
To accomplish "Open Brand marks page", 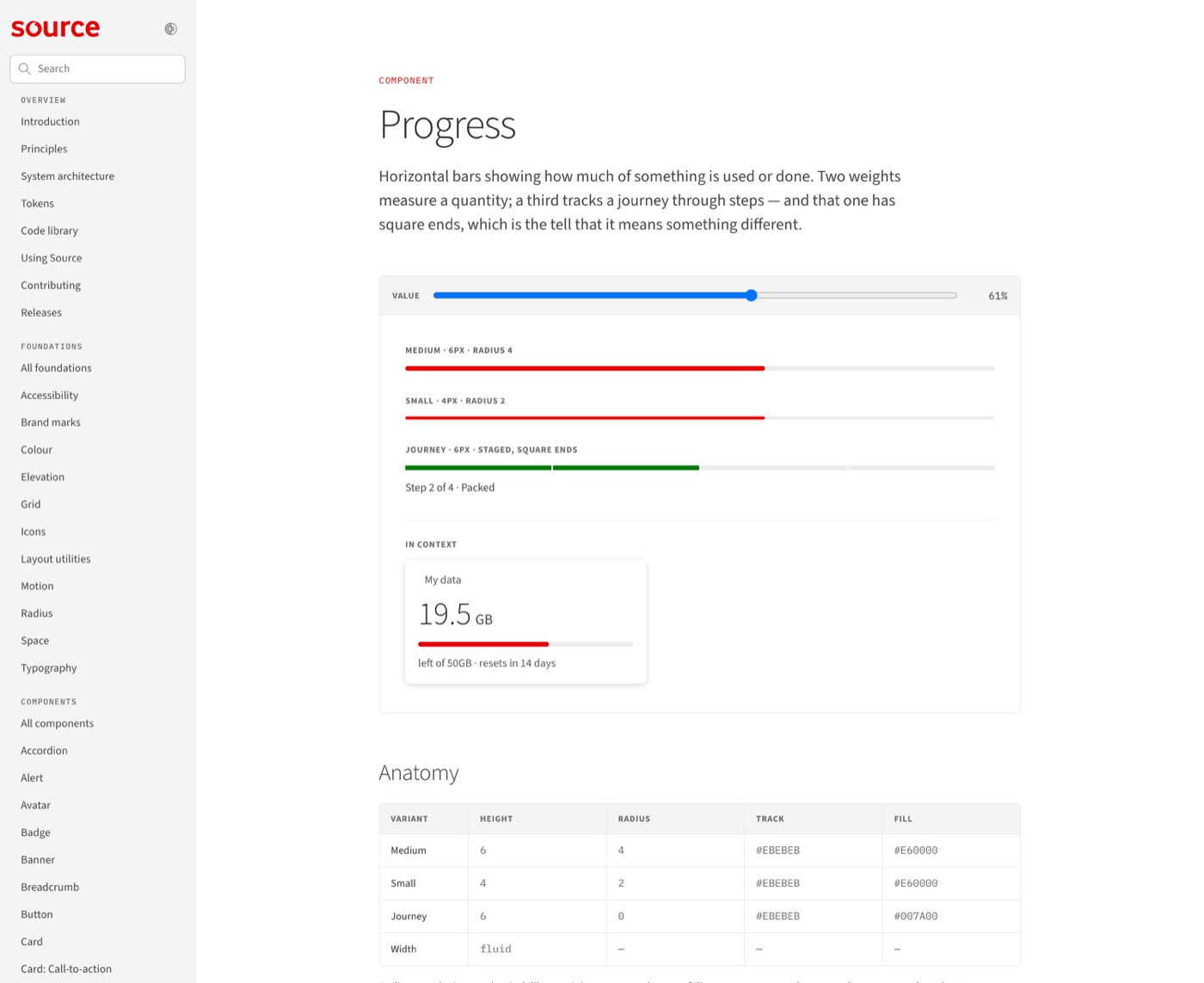I will [x=51, y=422].
